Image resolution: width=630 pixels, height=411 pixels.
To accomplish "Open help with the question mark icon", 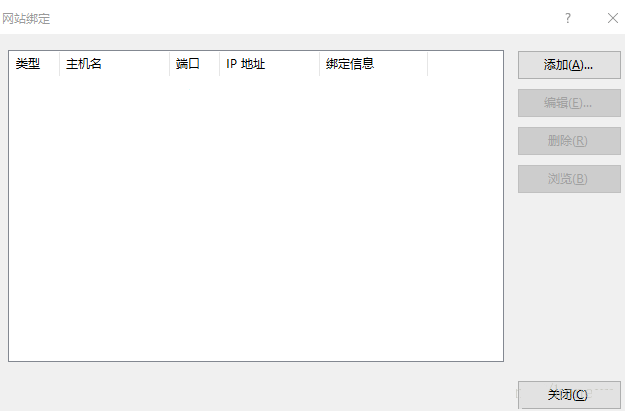I will click(x=568, y=18).
